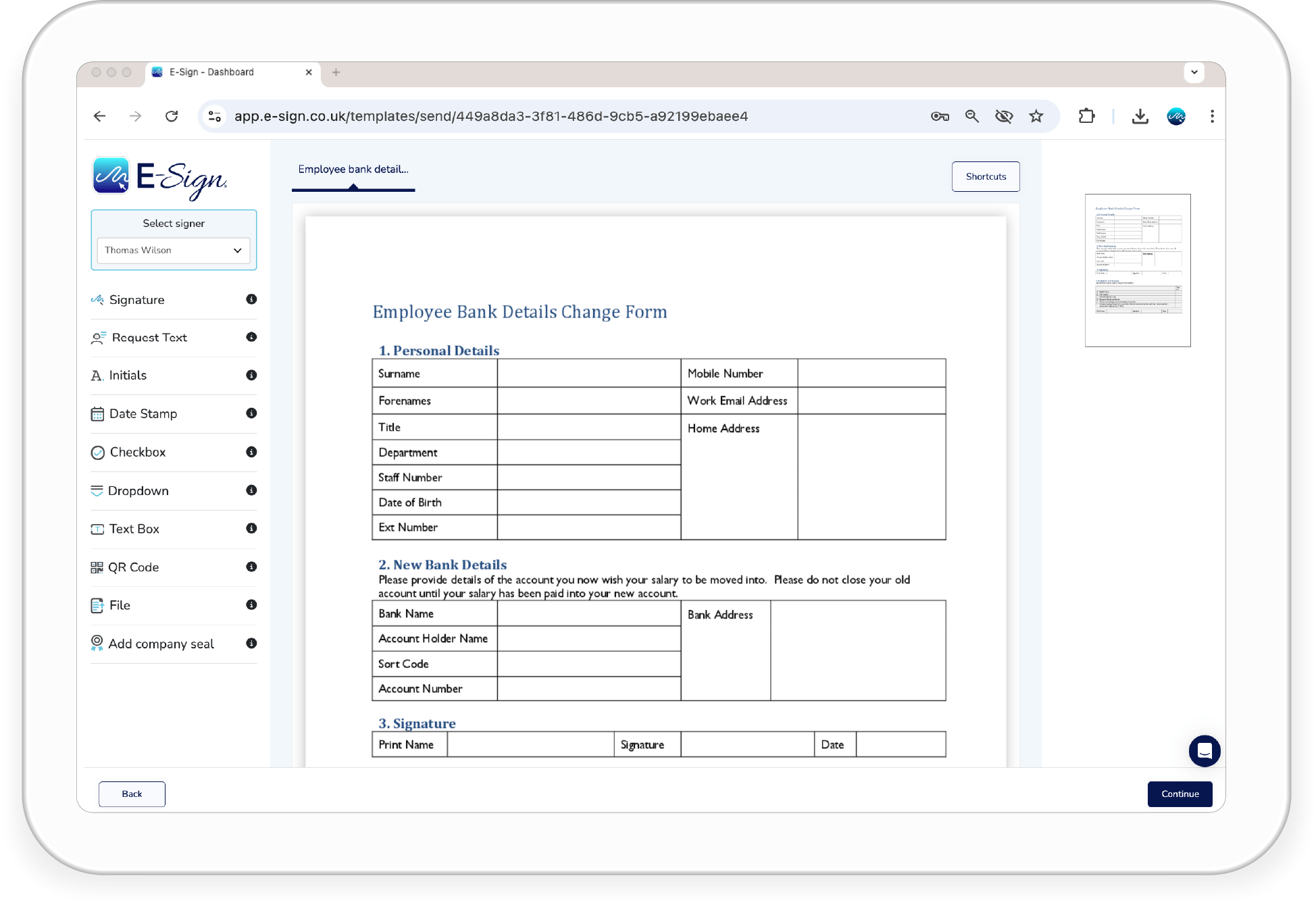Open the chat support bubble
The width and height of the screenshot is (1316, 905).
(x=1204, y=751)
